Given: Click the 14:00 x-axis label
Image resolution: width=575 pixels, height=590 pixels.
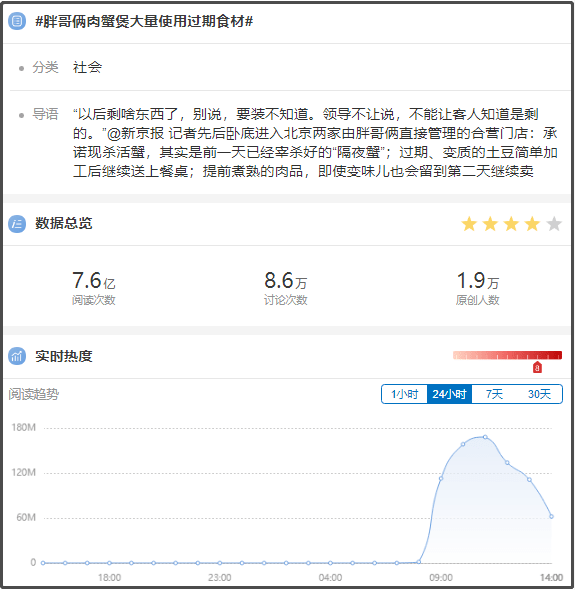Looking at the screenshot, I should (551, 578).
